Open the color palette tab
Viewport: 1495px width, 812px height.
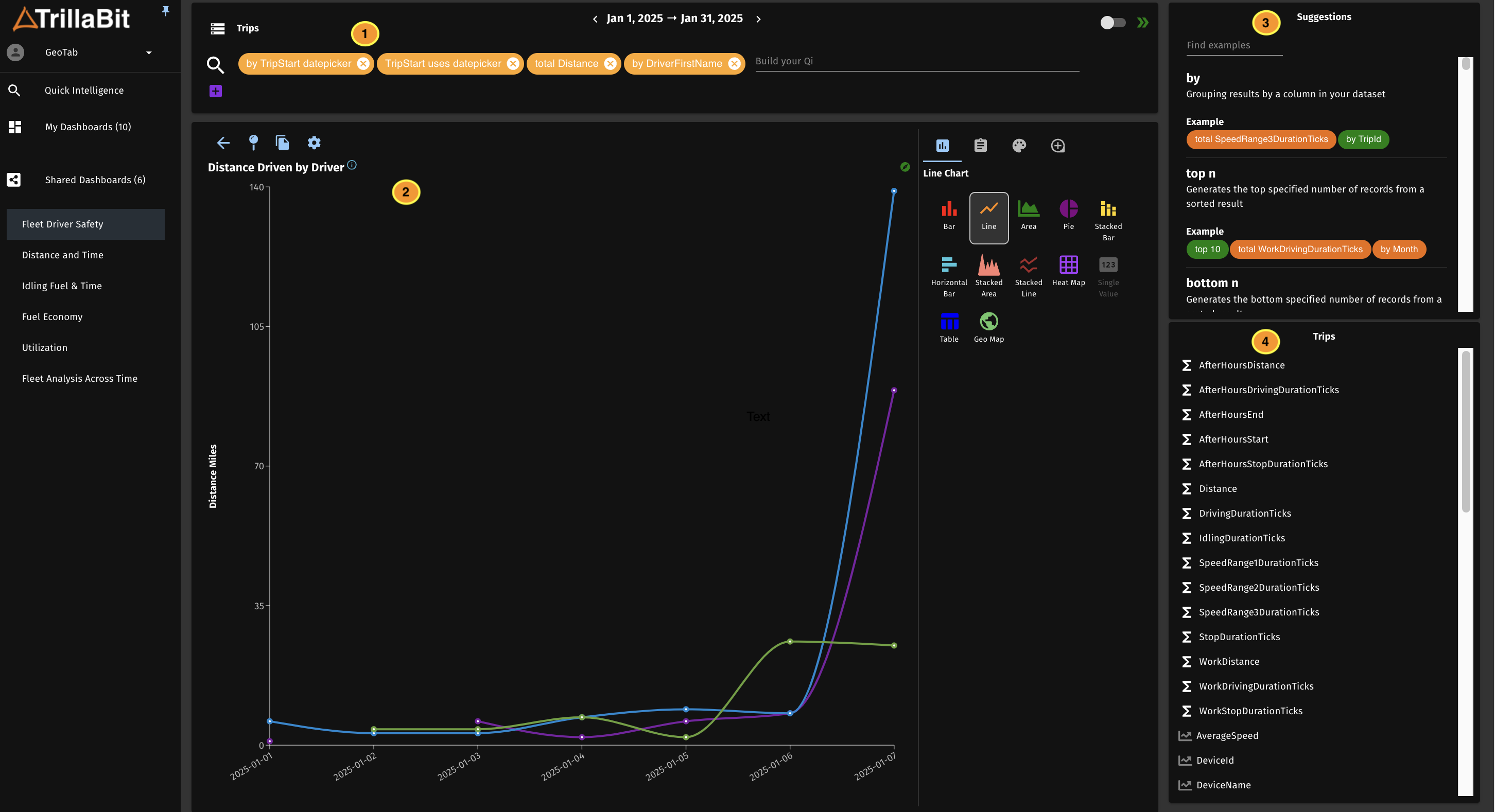[1018, 146]
